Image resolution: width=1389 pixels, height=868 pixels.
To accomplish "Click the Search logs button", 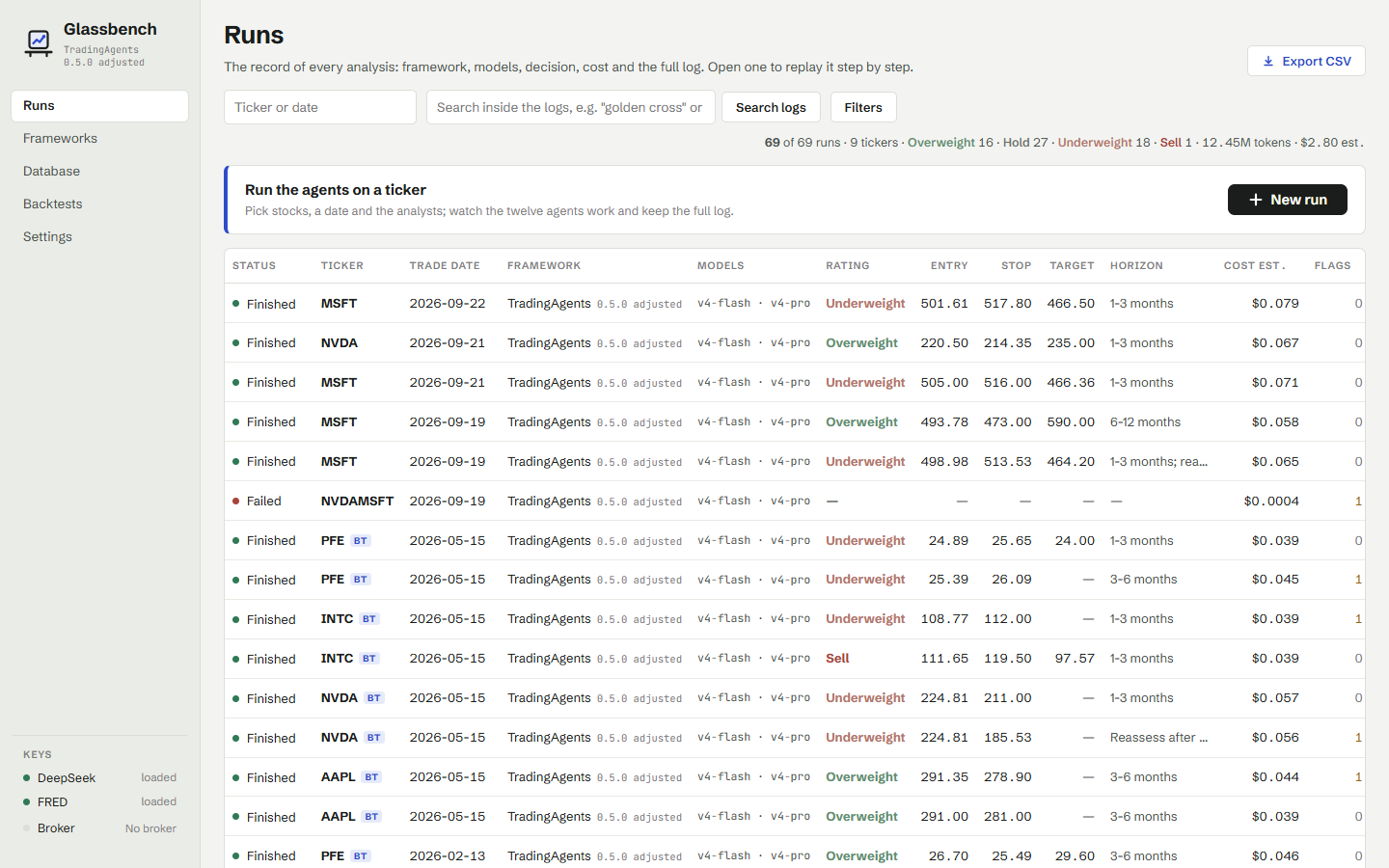I will tap(771, 107).
